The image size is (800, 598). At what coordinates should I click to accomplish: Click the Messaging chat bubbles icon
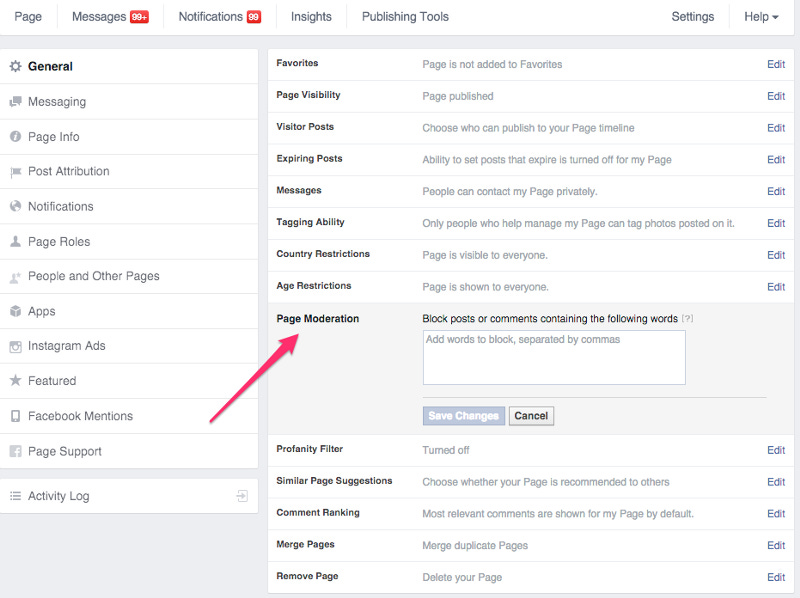[x=16, y=101]
